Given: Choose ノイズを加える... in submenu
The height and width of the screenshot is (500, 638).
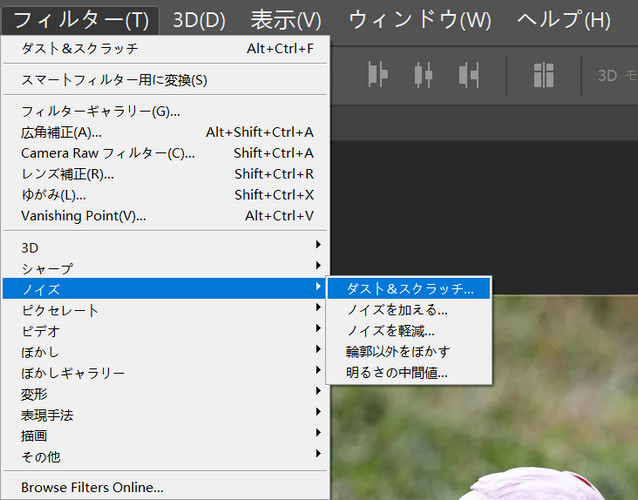Looking at the screenshot, I should click(409, 310).
